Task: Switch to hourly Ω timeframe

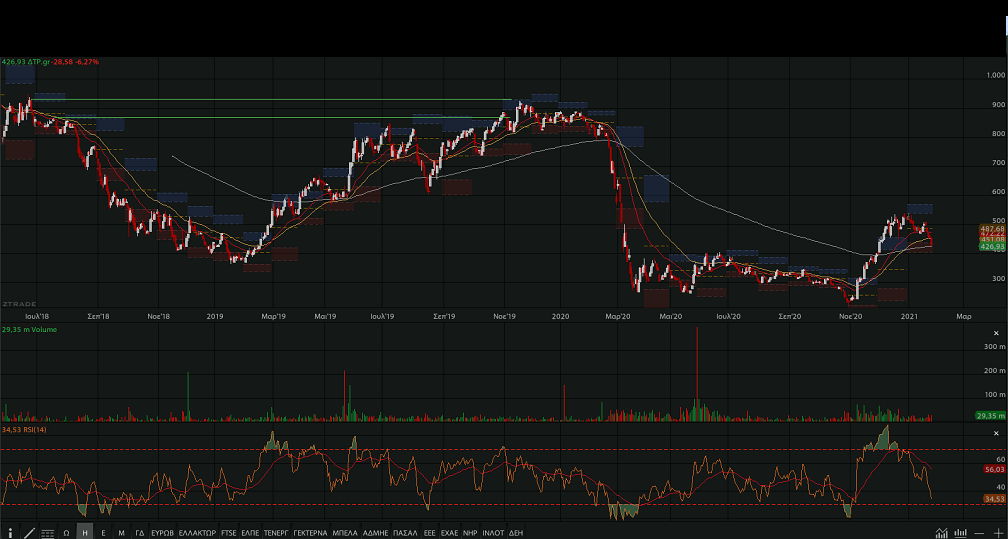Action: click(66, 533)
